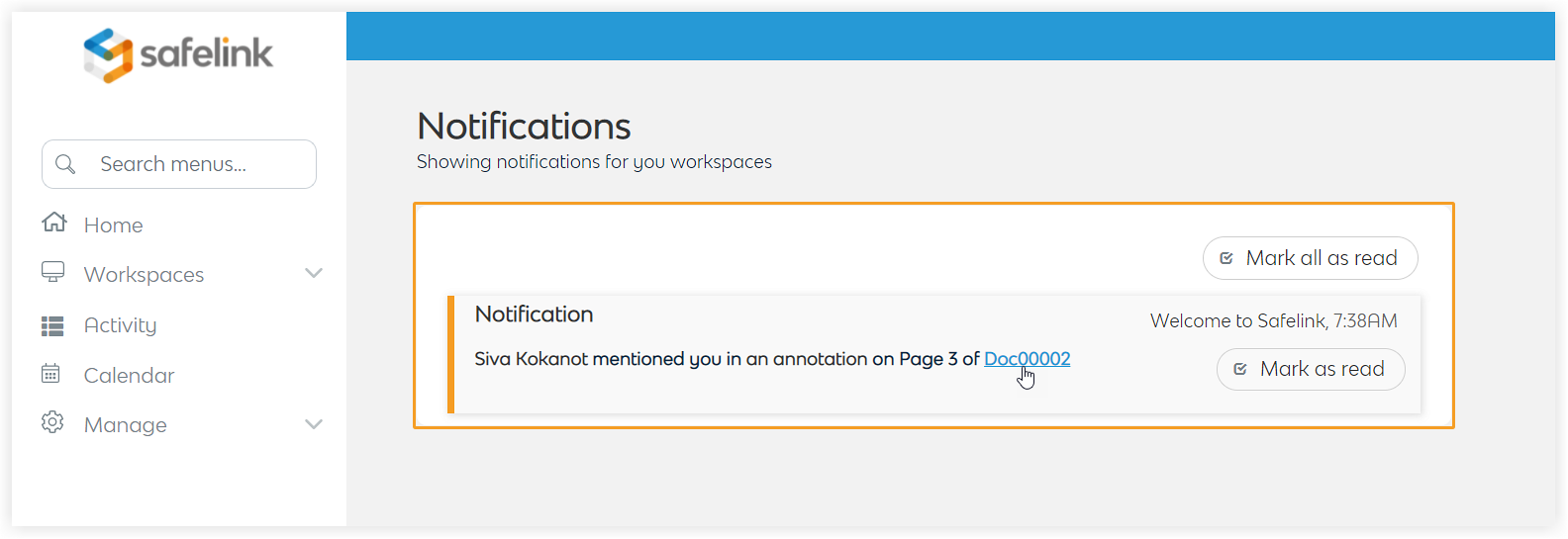
Task: Open the Home menu item
Action: (x=113, y=225)
